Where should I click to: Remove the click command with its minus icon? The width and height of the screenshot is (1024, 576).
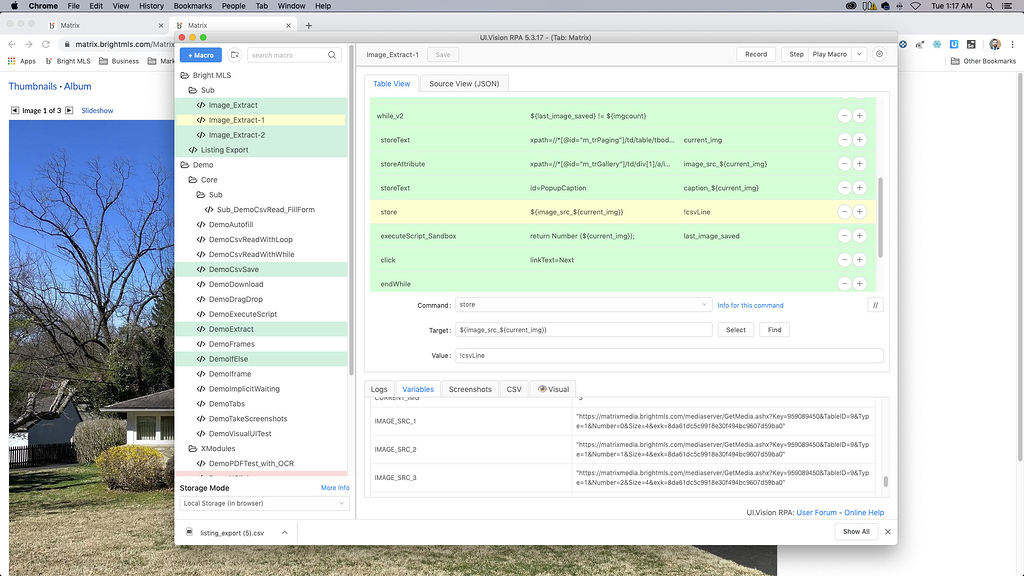844,259
